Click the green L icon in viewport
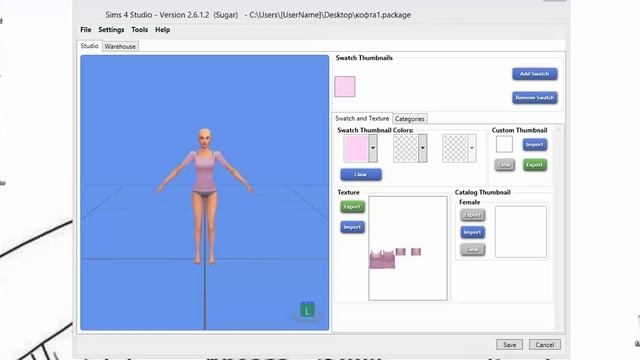640x360 pixels. point(307,310)
